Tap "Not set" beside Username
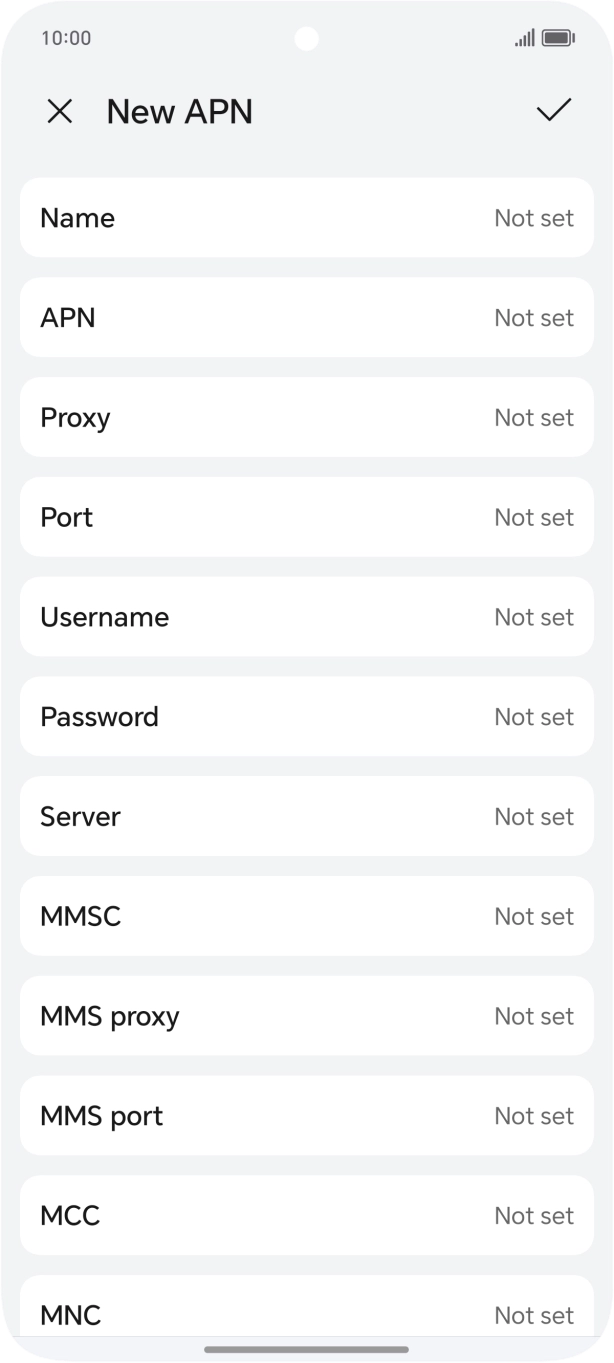Image resolution: width=614 pixels, height=1363 pixels. pyautogui.click(x=534, y=617)
